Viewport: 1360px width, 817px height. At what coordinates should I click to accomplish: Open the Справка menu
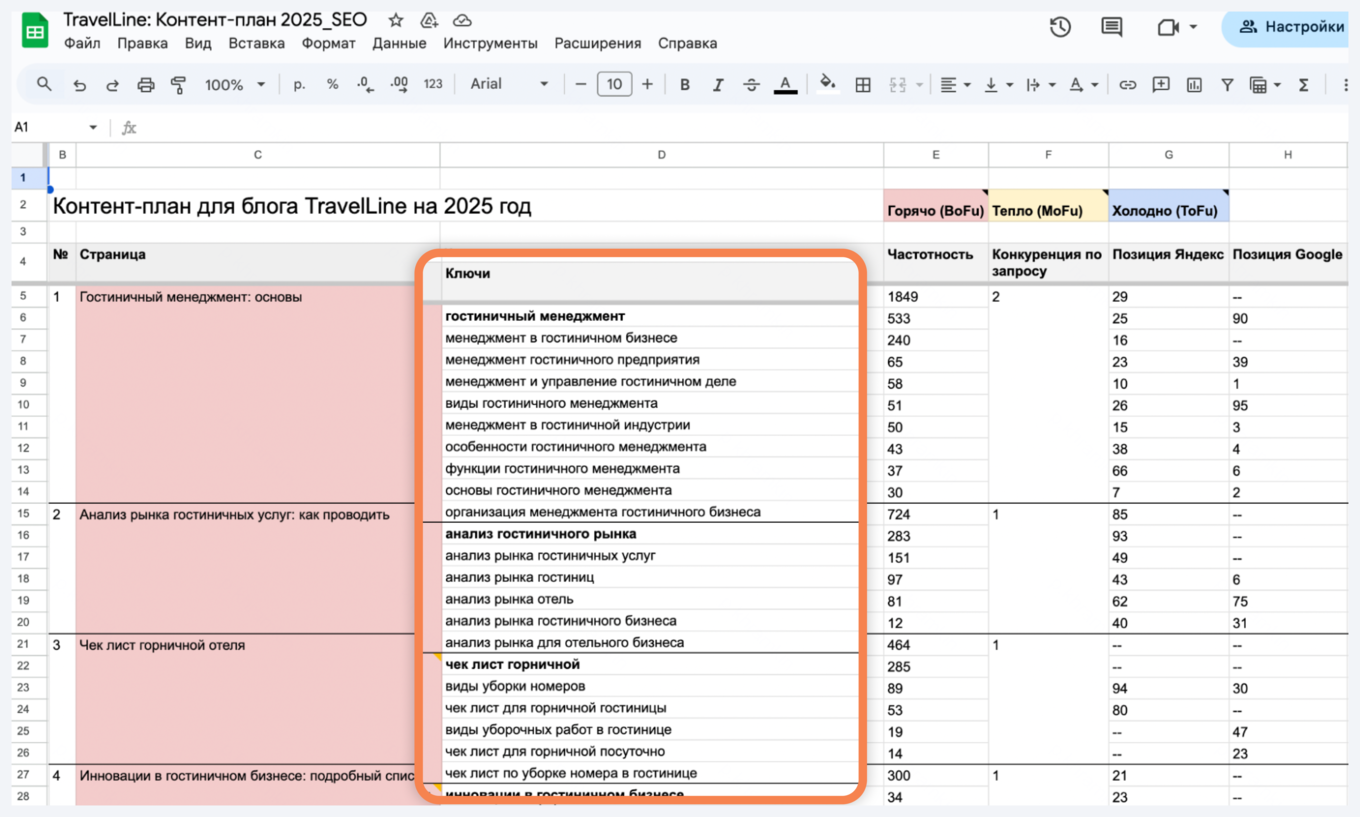(687, 43)
